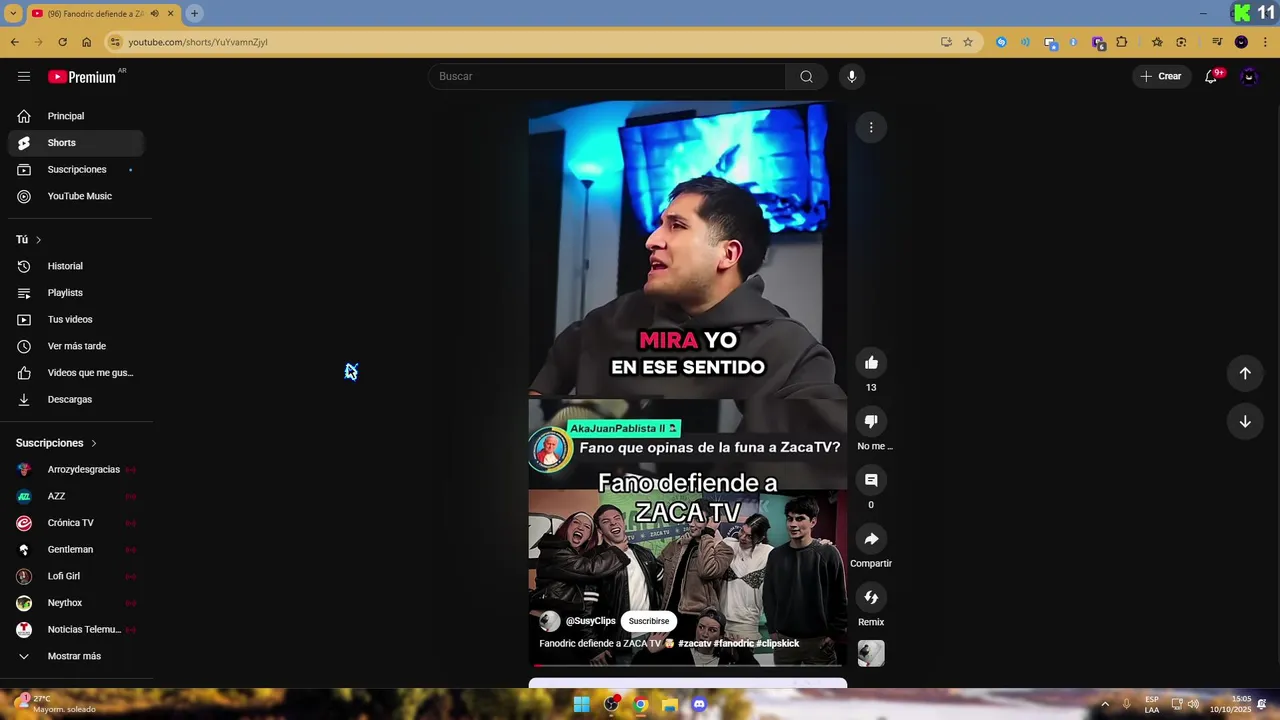Viewport: 1280px width, 720px height.
Task: Go to next short with down arrow
Action: tap(1245, 421)
